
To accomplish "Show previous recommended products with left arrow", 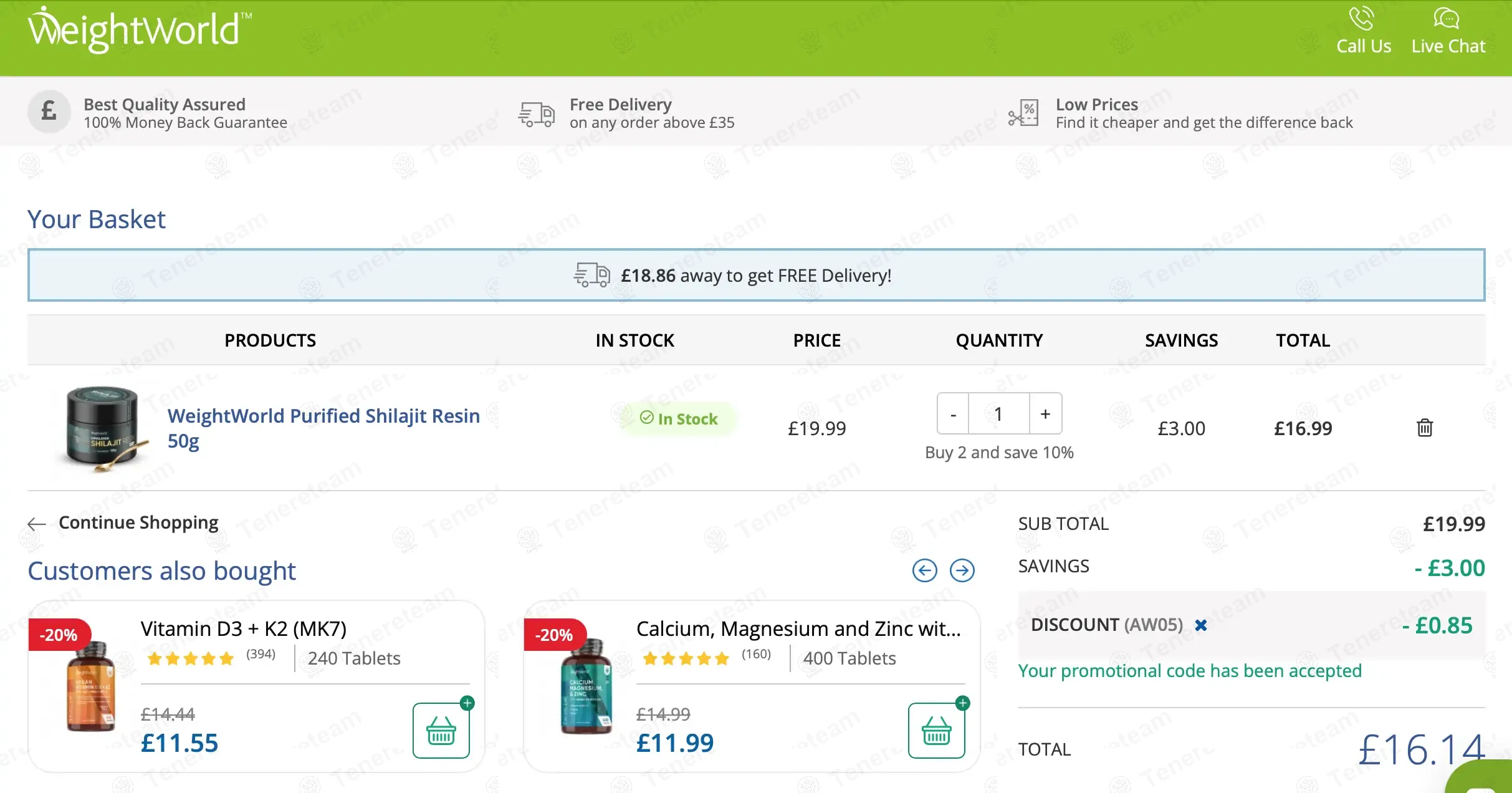I will coord(924,570).
